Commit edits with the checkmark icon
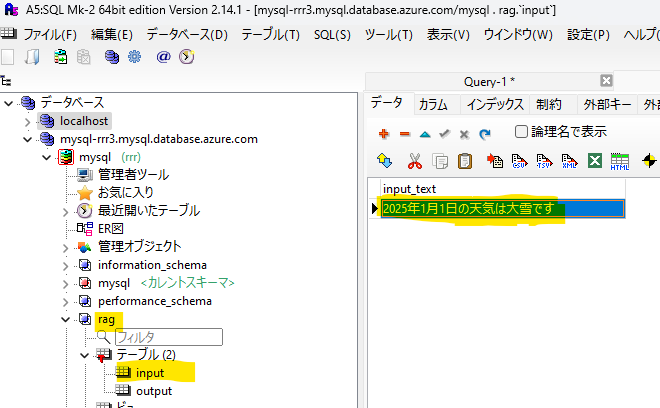 point(444,134)
